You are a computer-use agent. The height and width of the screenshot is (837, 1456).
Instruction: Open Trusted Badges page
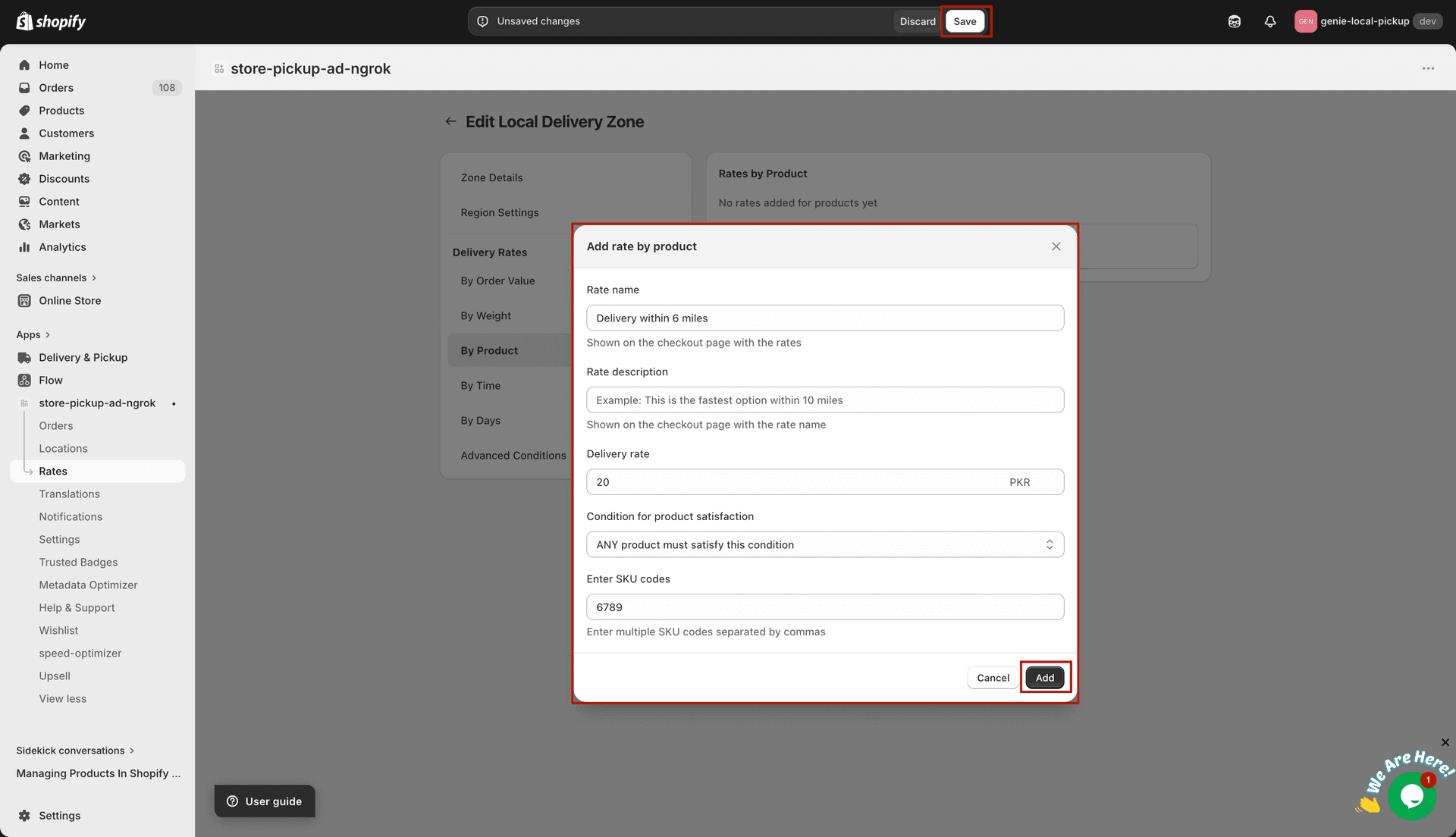[x=78, y=563]
